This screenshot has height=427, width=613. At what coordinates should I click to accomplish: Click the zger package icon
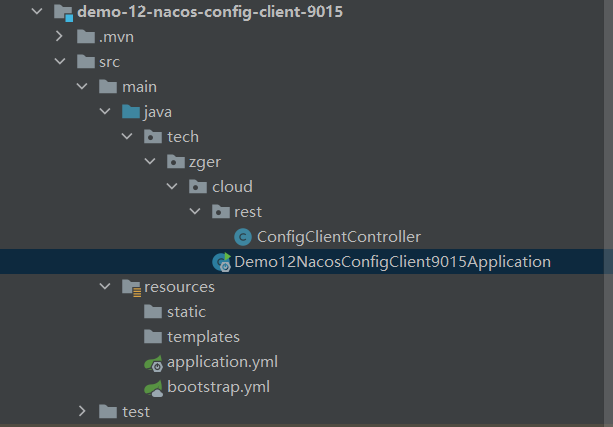click(176, 162)
